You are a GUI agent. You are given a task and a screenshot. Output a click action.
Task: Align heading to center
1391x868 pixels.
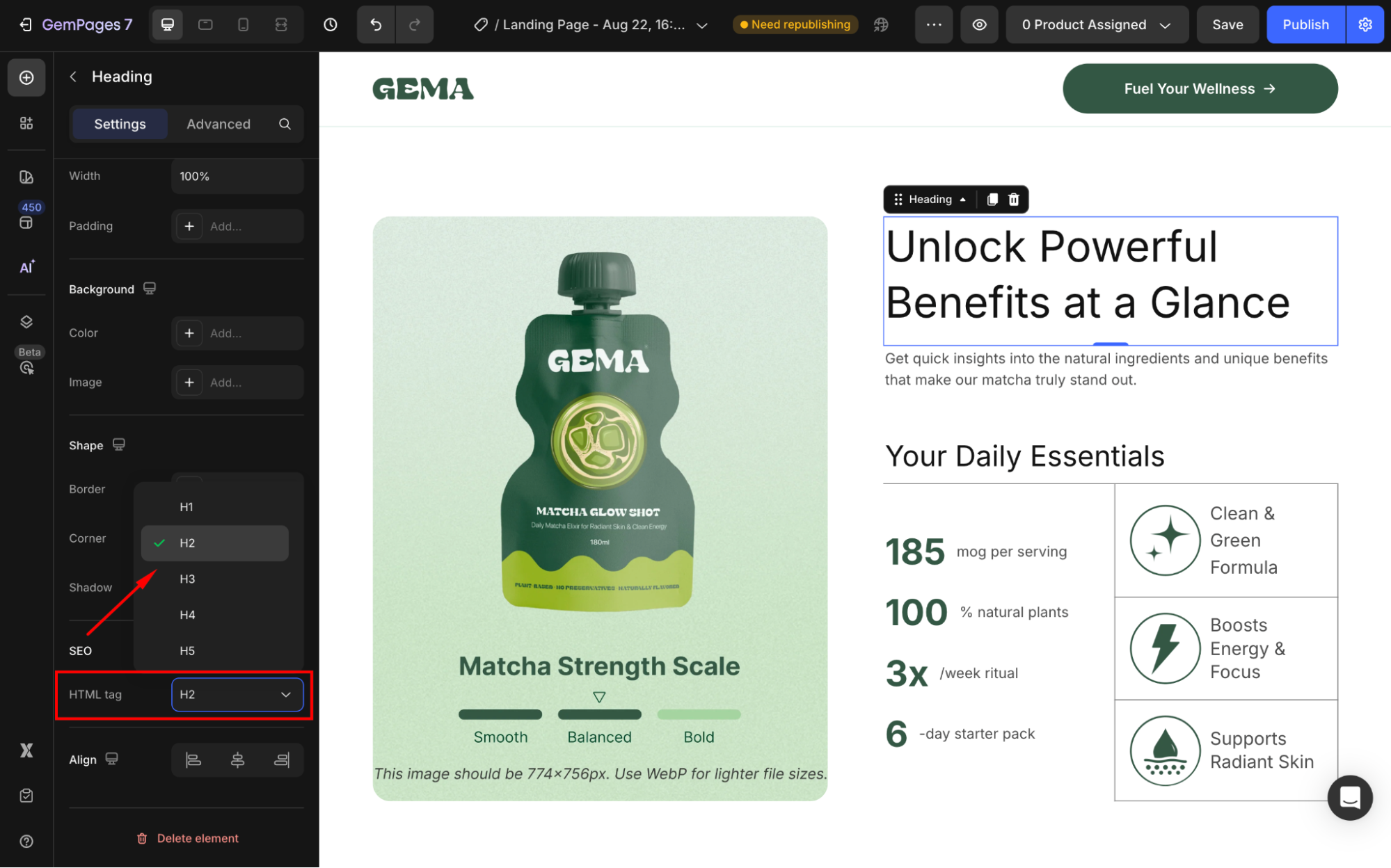pos(237,760)
